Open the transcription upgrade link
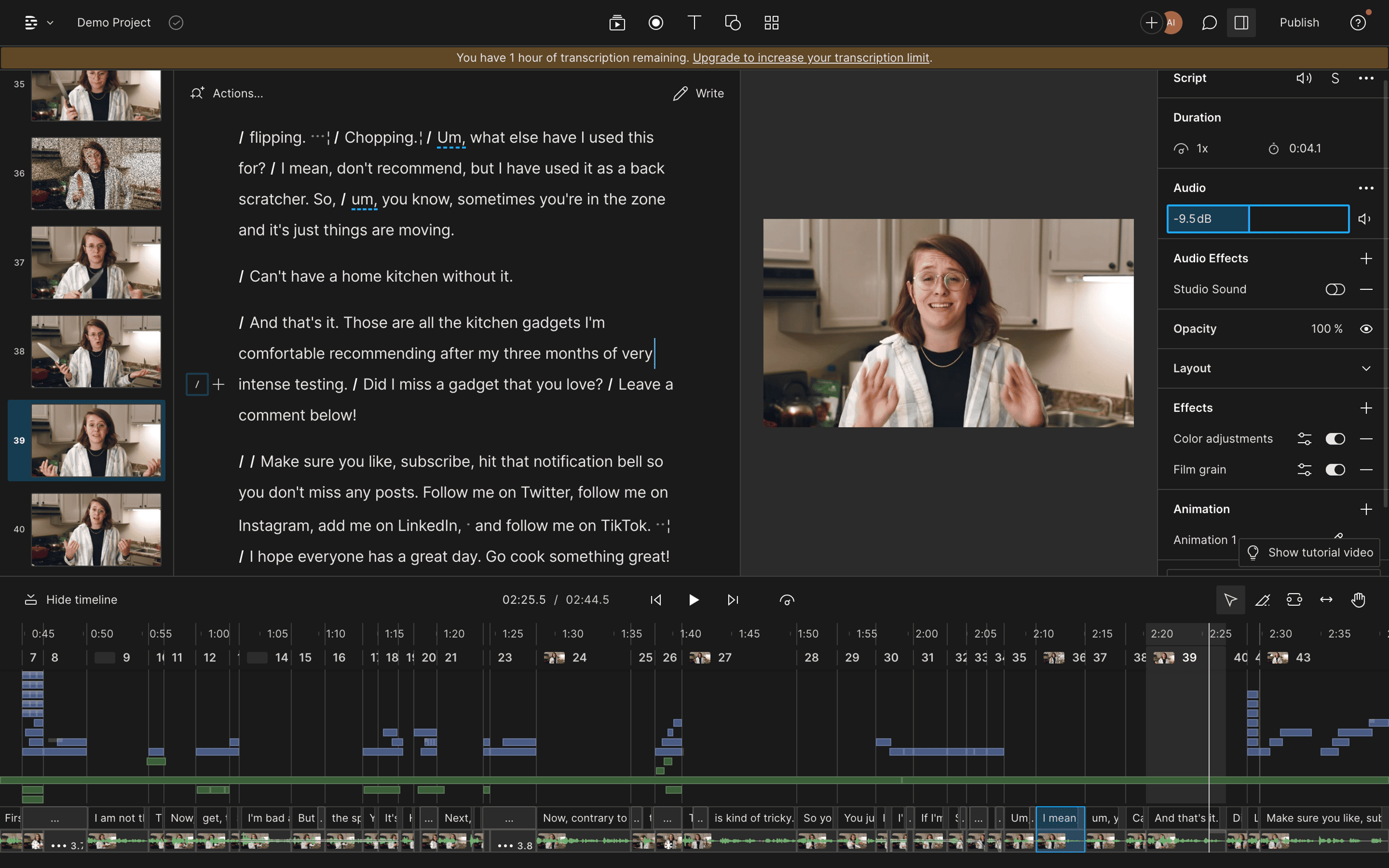Screen dimensions: 1389x868 811,57
